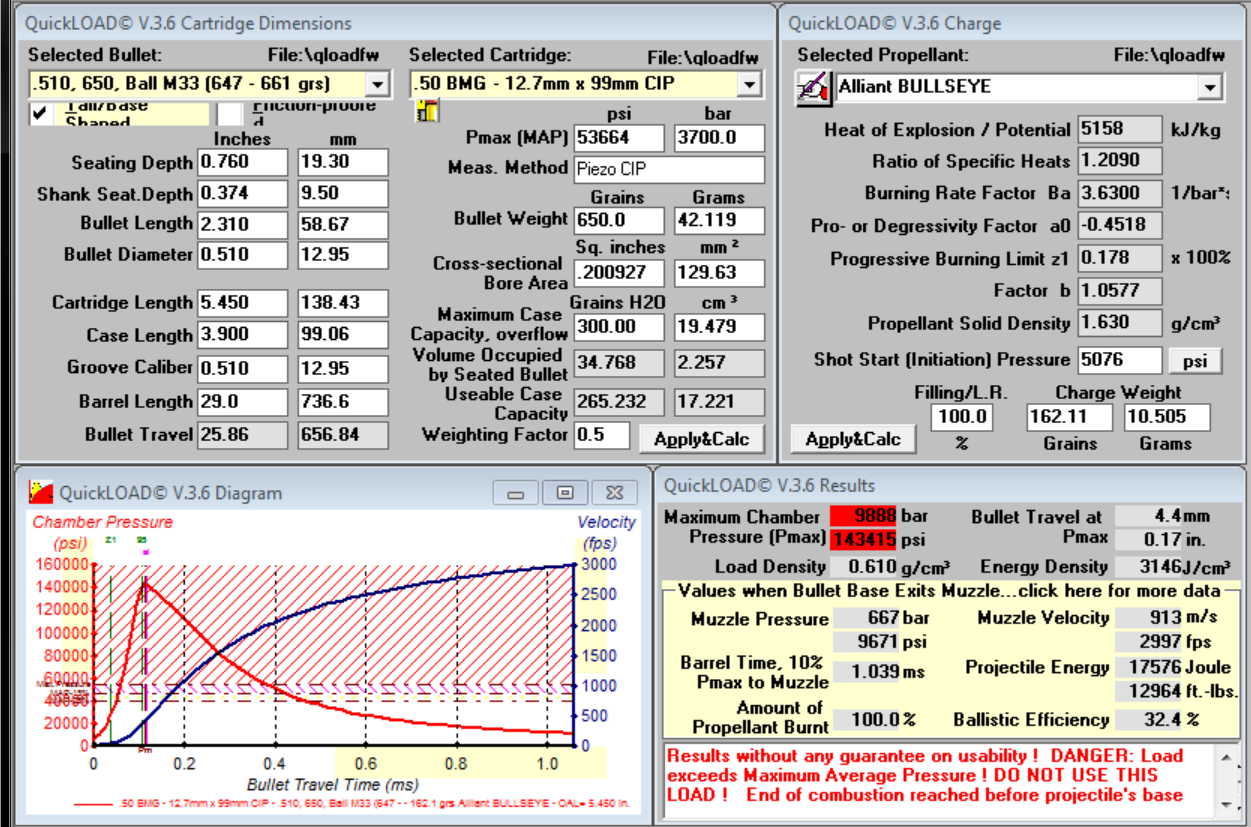Image resolution: width=1251 pixels, height=827 pixels.
Task: Click the Cartridge Length mm field
Action: click(x=343, y=303)
